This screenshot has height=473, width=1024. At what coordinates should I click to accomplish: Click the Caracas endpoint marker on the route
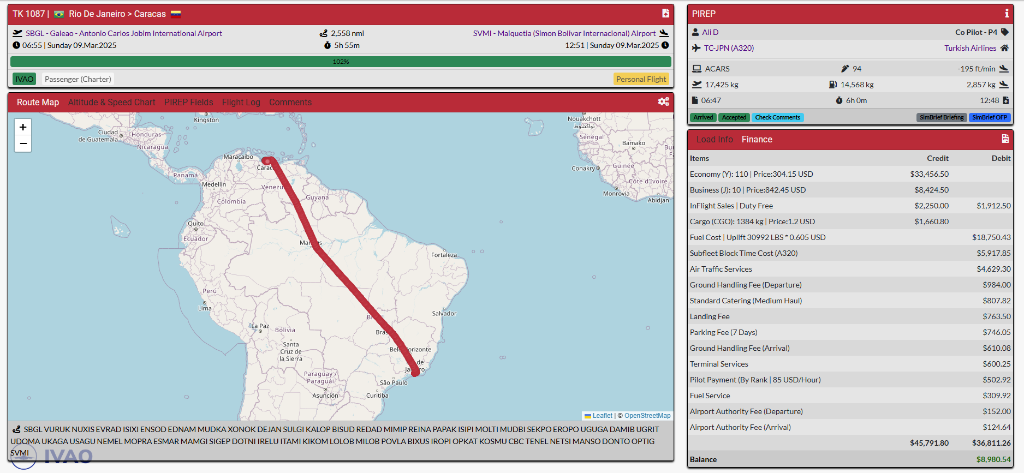(266, 161)
